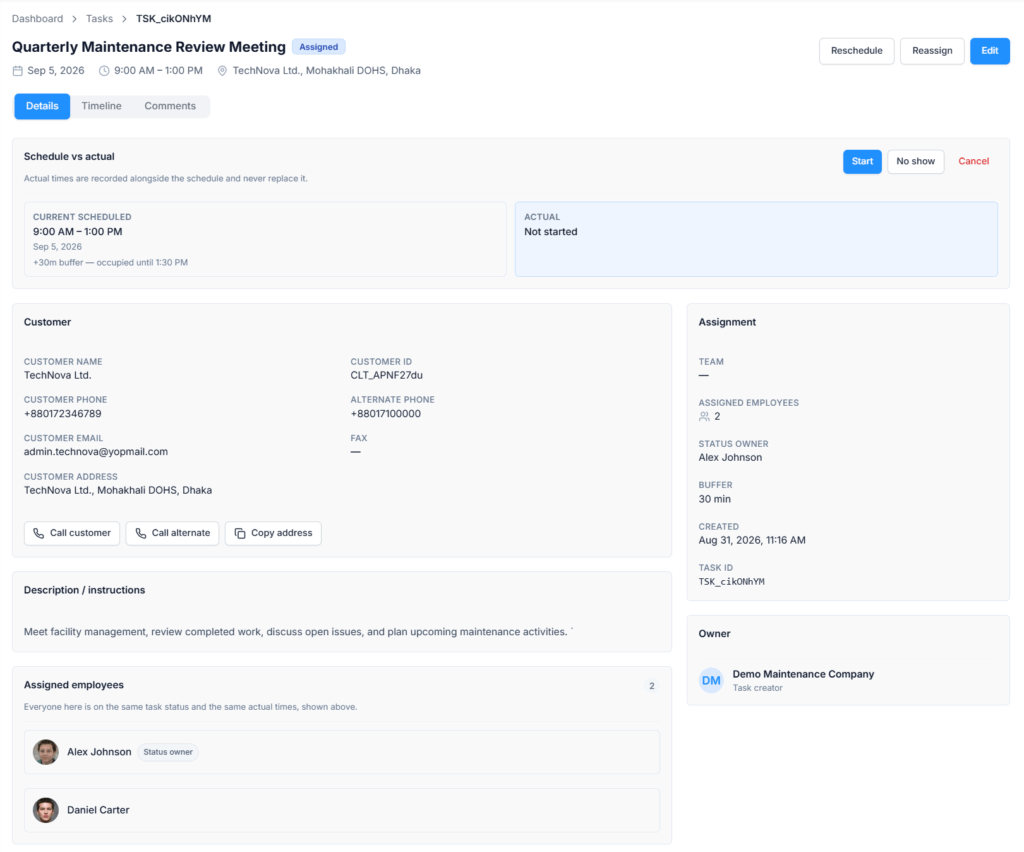Switch to the Timeline tab

coord(101,106)
